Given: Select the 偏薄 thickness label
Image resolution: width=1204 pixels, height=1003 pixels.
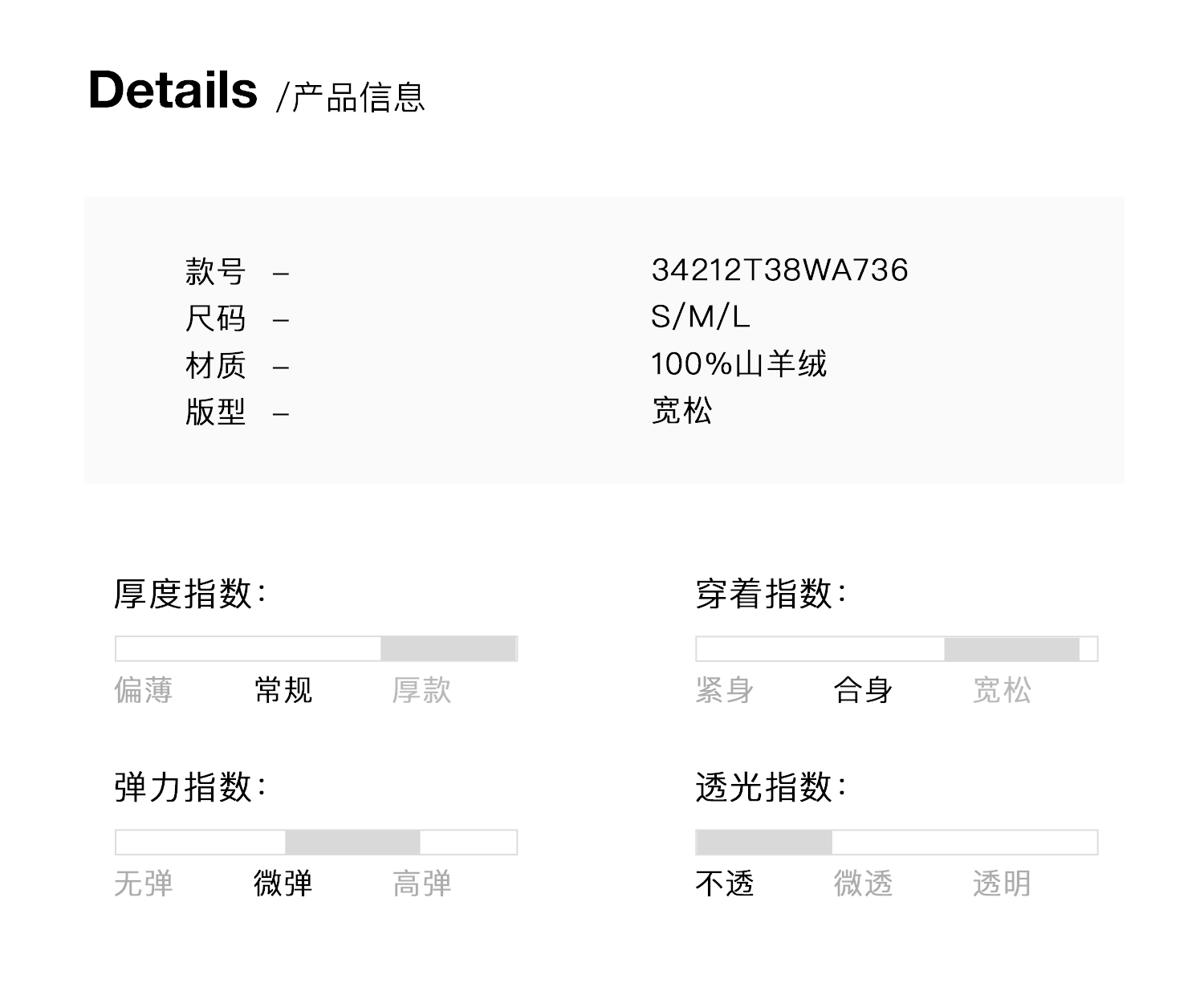Looking at the screenshot, I should tap(144, 690).
